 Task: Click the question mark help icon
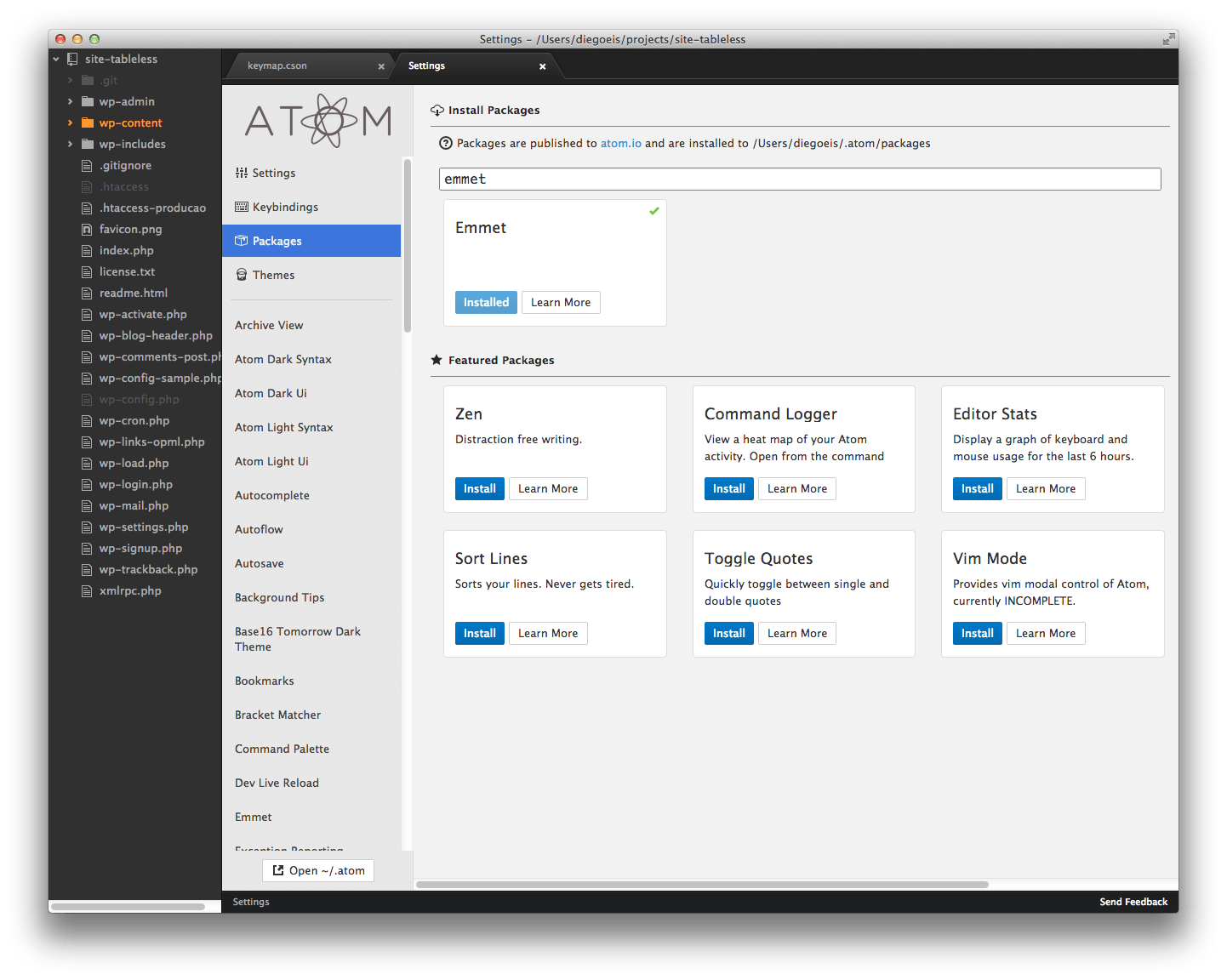click(x=446, y=143)
